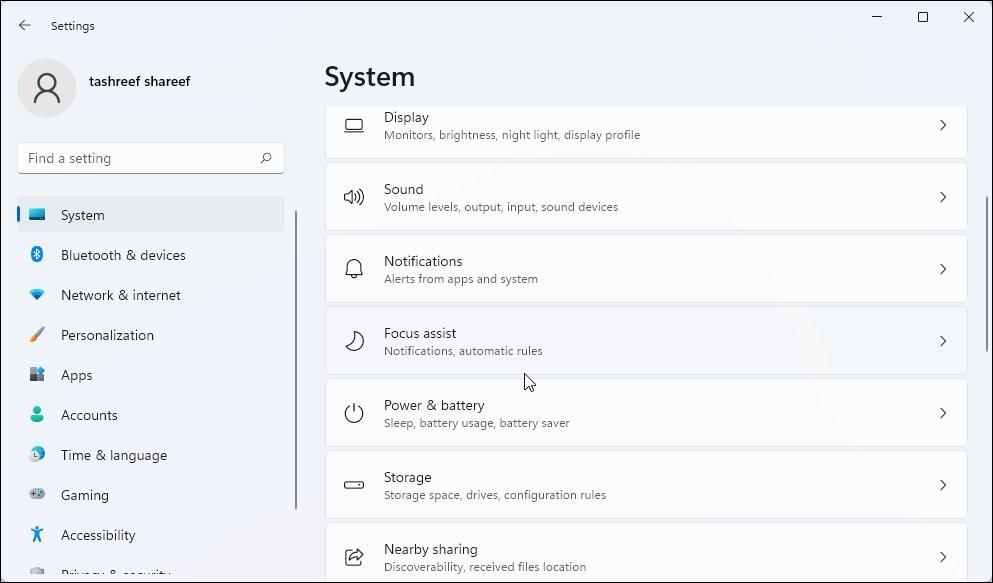Click "Alerts from apps and system" text
Viewport: 993px width, 583px height.
coord(460,279)
